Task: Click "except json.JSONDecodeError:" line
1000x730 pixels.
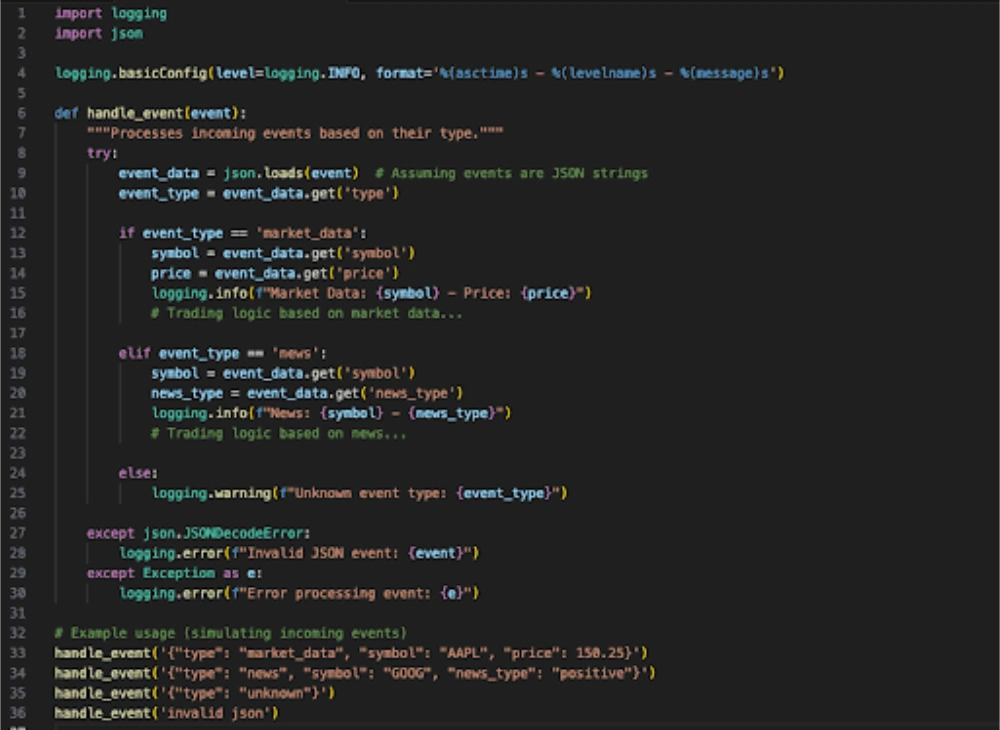Action: coord(198,533)
